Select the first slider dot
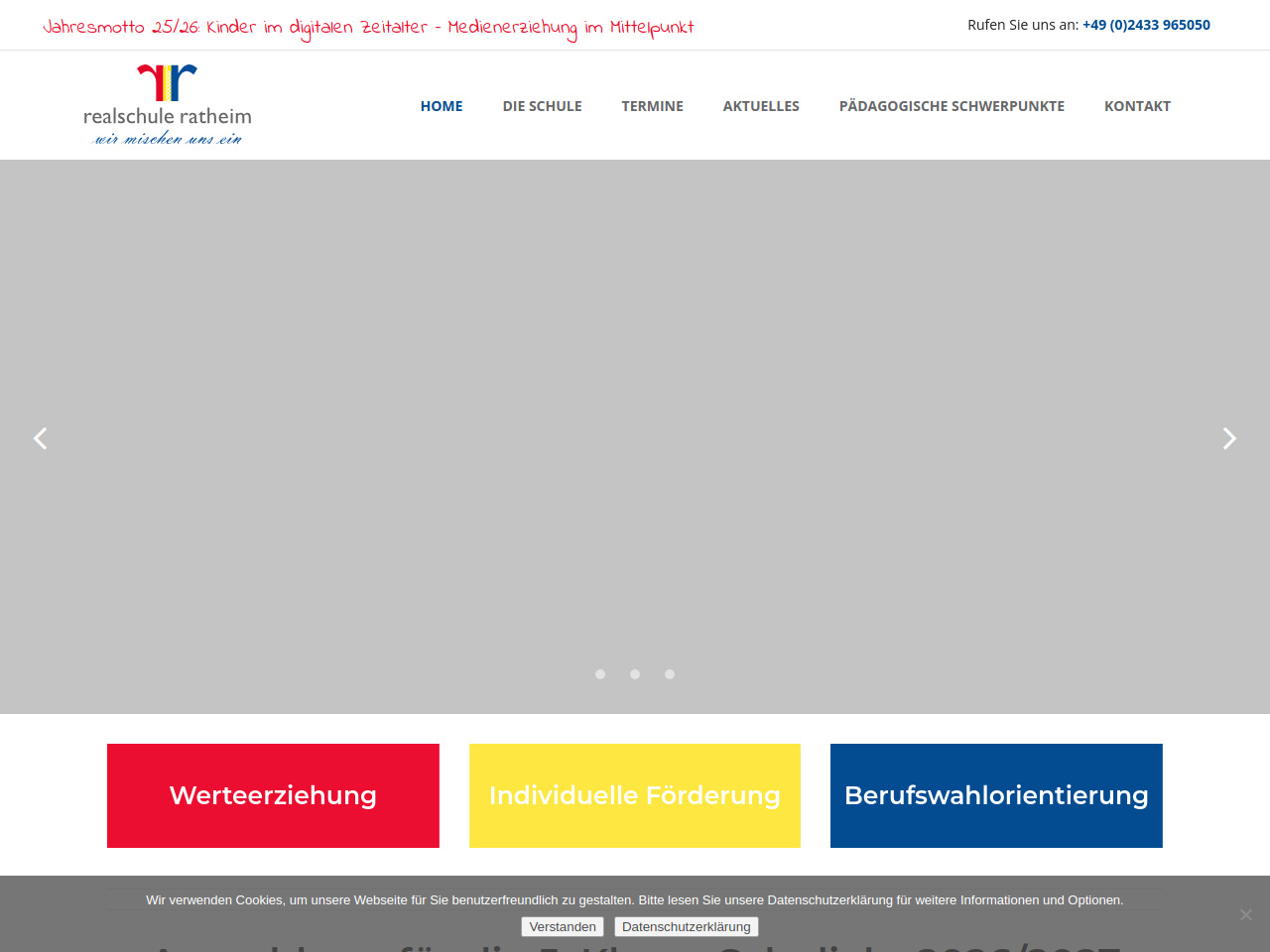The width and height of the screenshot is (1270, 952). pos(600,674)
